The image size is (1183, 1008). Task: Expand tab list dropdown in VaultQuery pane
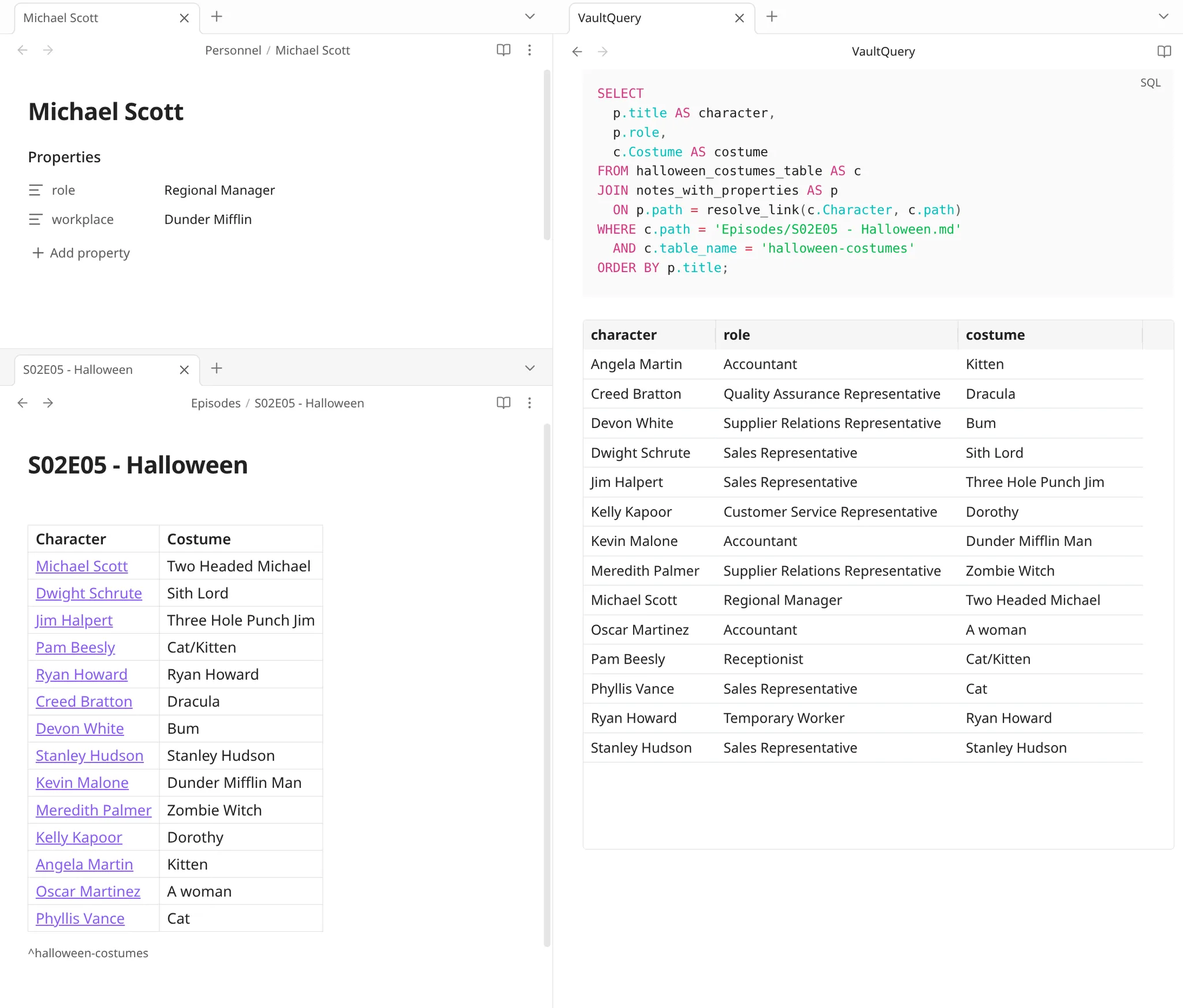(1163, 17)
